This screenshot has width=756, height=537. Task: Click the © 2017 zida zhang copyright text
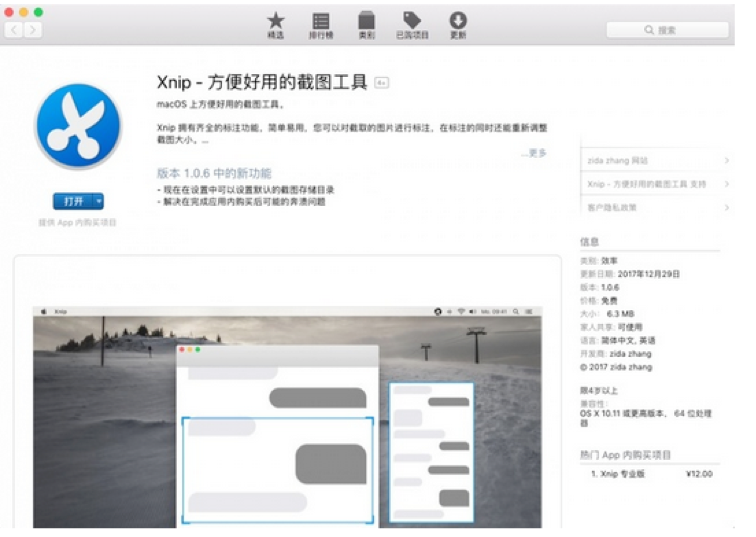[616, 367]
